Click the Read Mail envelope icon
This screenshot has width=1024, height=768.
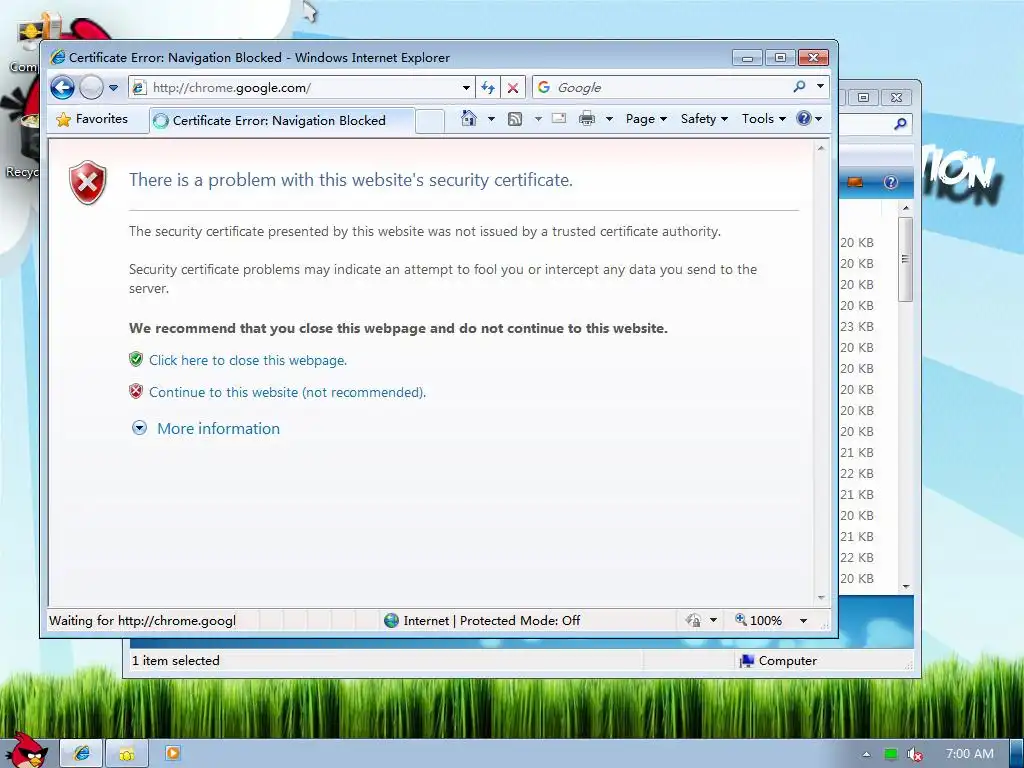559,118
